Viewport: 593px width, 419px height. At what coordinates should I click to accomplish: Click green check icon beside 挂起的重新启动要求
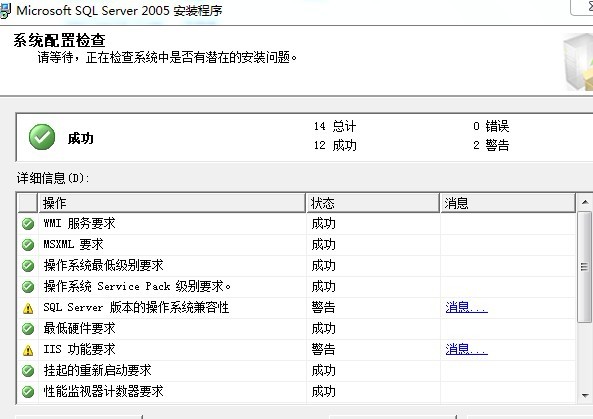tap(28, 371)
